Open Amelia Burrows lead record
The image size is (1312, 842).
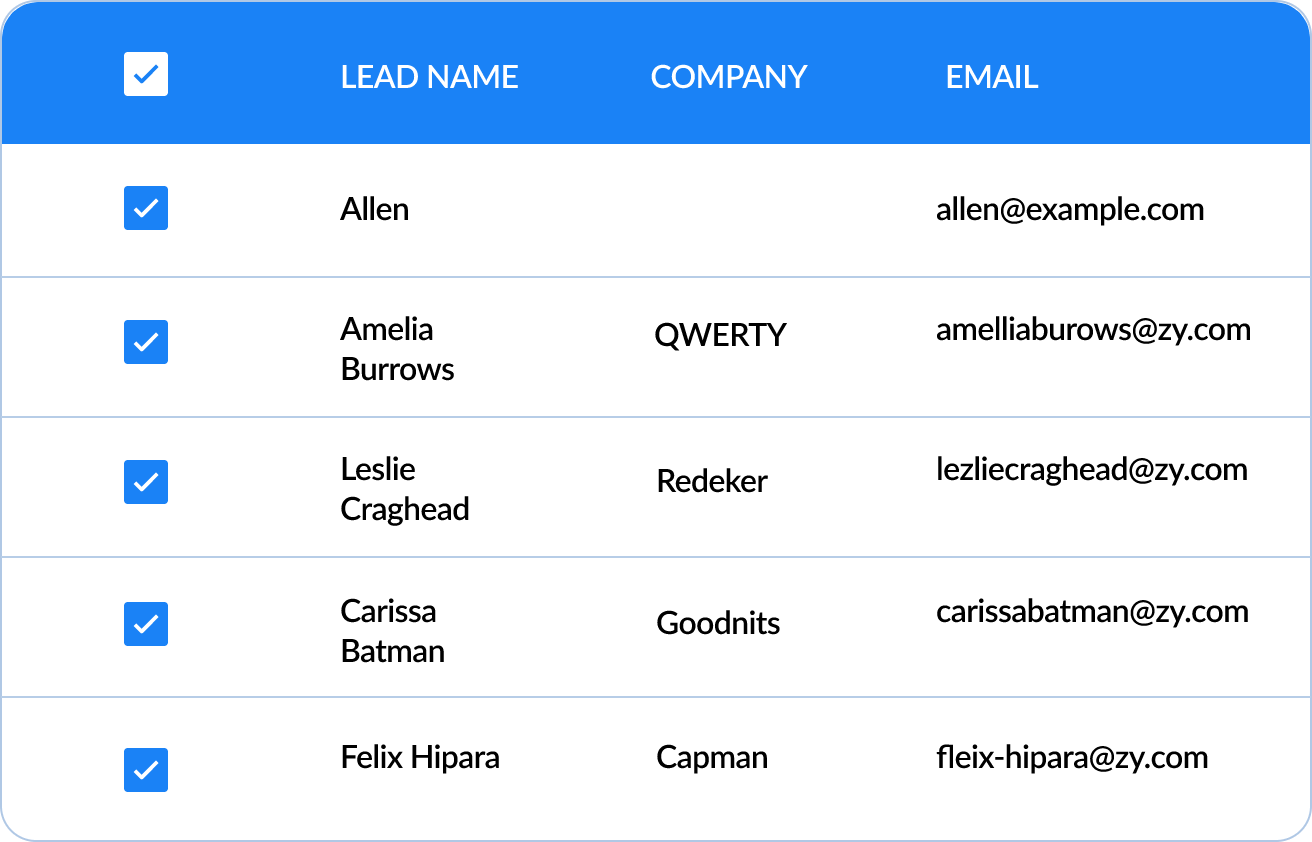[x=397, y=349]
